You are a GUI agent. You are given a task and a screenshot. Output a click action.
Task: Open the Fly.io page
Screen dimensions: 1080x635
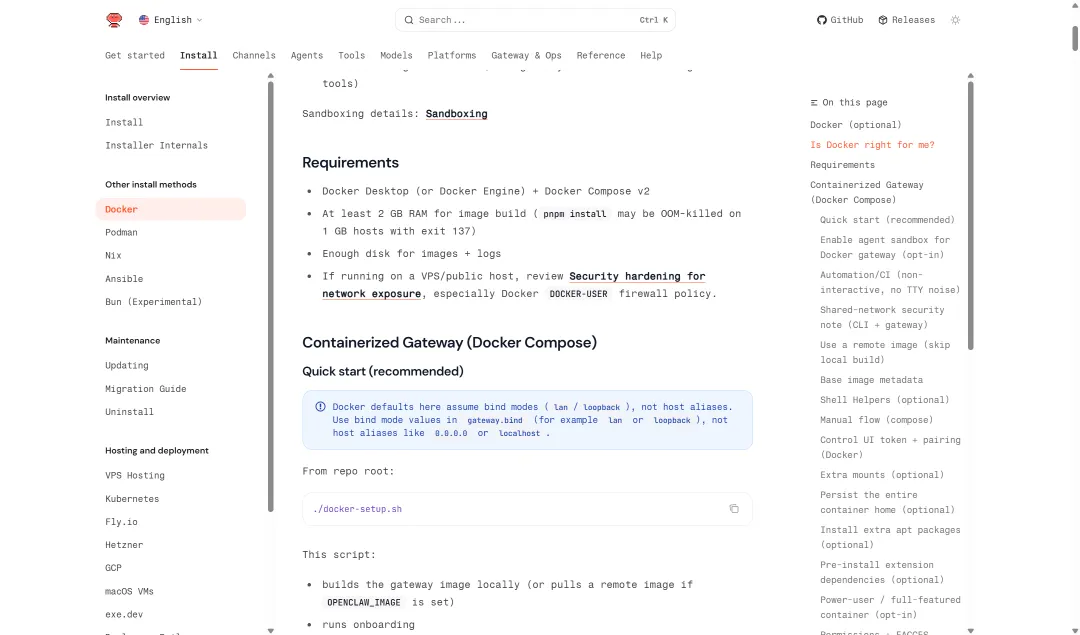(121, 522)
